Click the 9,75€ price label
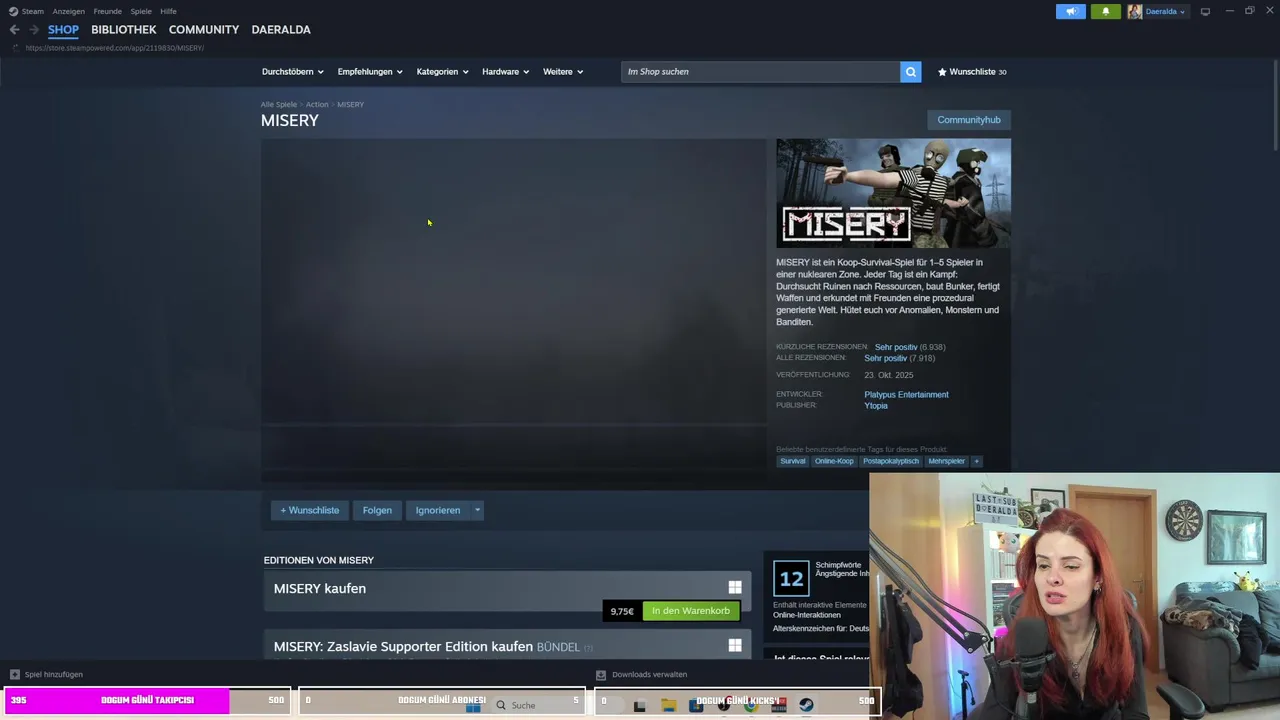Image resolution: width=1280 pixels, height=720 pixels. 622,611
